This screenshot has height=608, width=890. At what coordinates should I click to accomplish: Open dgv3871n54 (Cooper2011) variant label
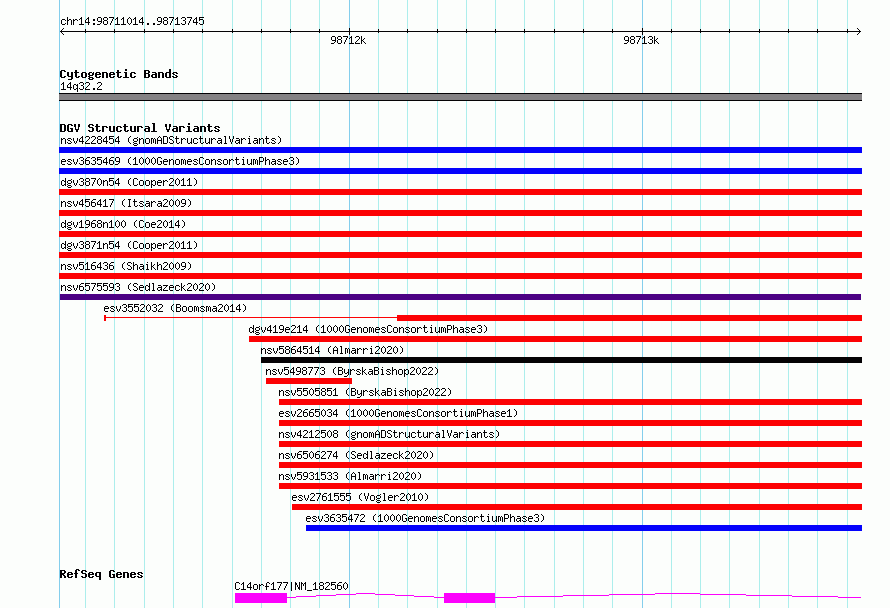(129, 245)
